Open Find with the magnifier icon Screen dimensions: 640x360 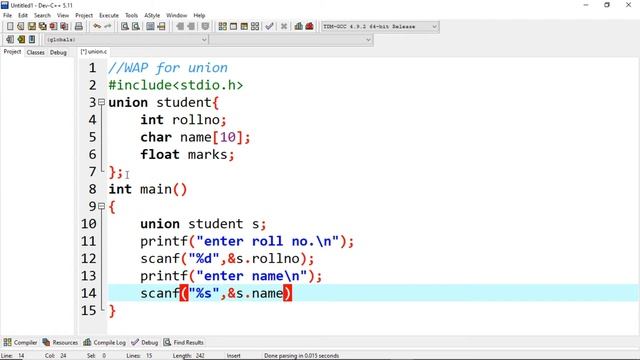coord(125,27)
